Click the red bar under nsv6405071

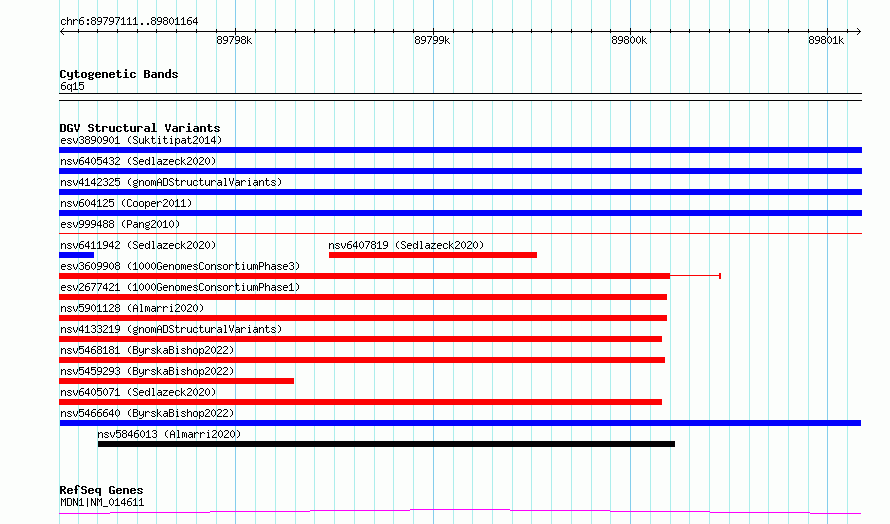360,402
